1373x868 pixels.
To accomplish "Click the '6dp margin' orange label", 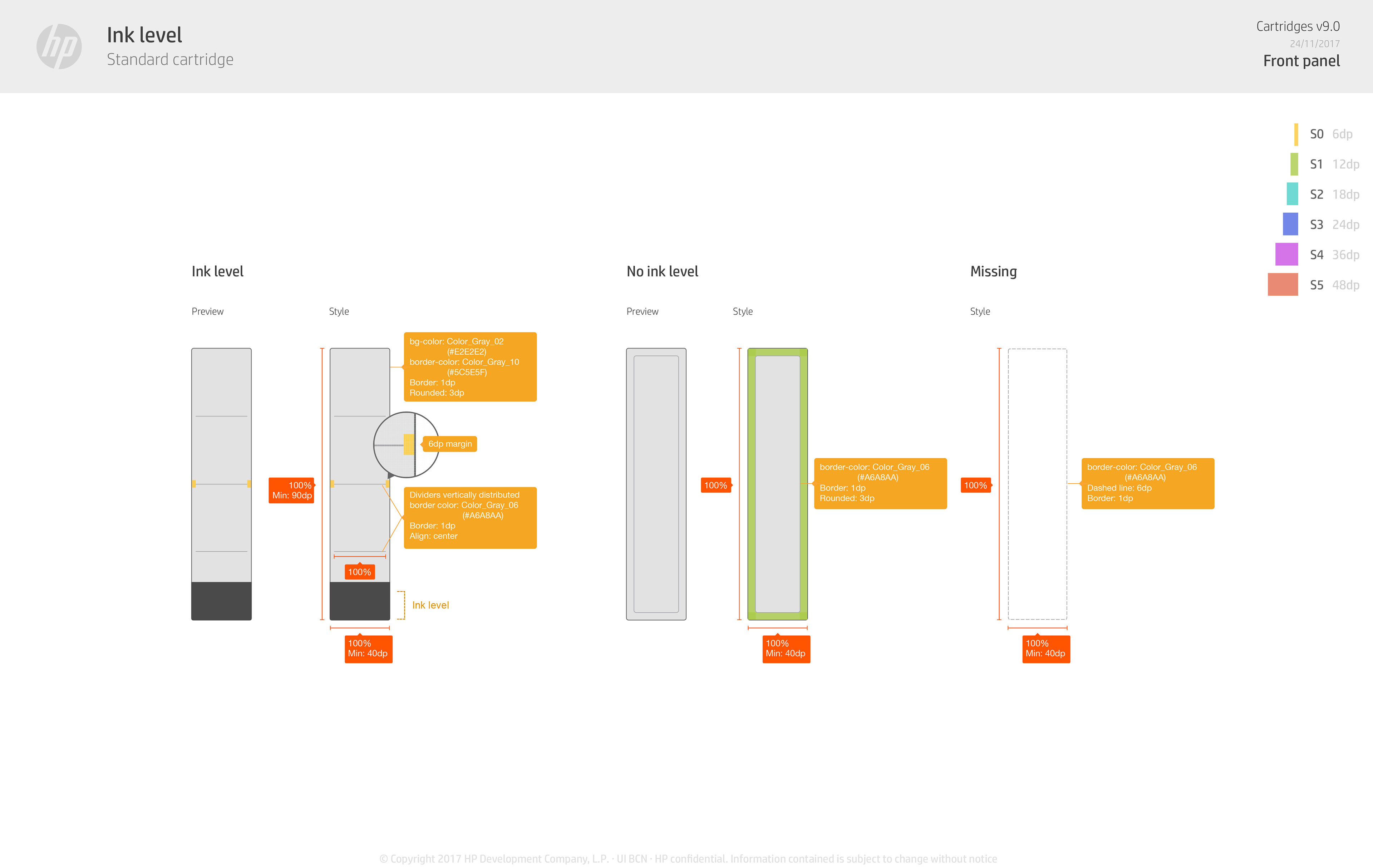I will coord(450,444).
